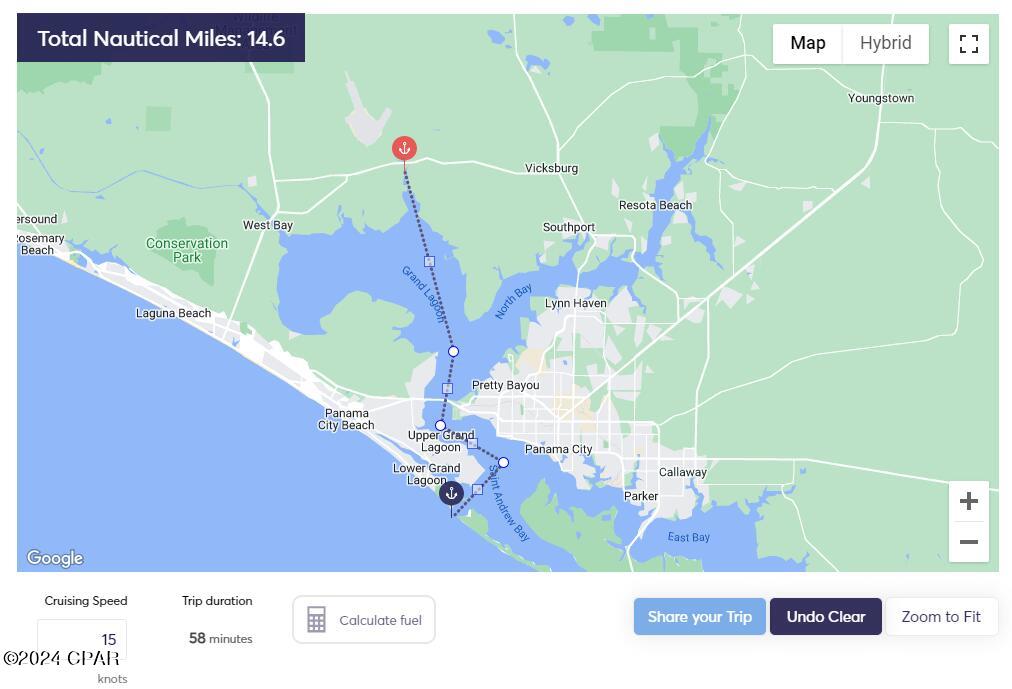Image resolution: width=1012 pixels, height=689 pixels.
Task: Switch to Map view
Action: (808, 43)
